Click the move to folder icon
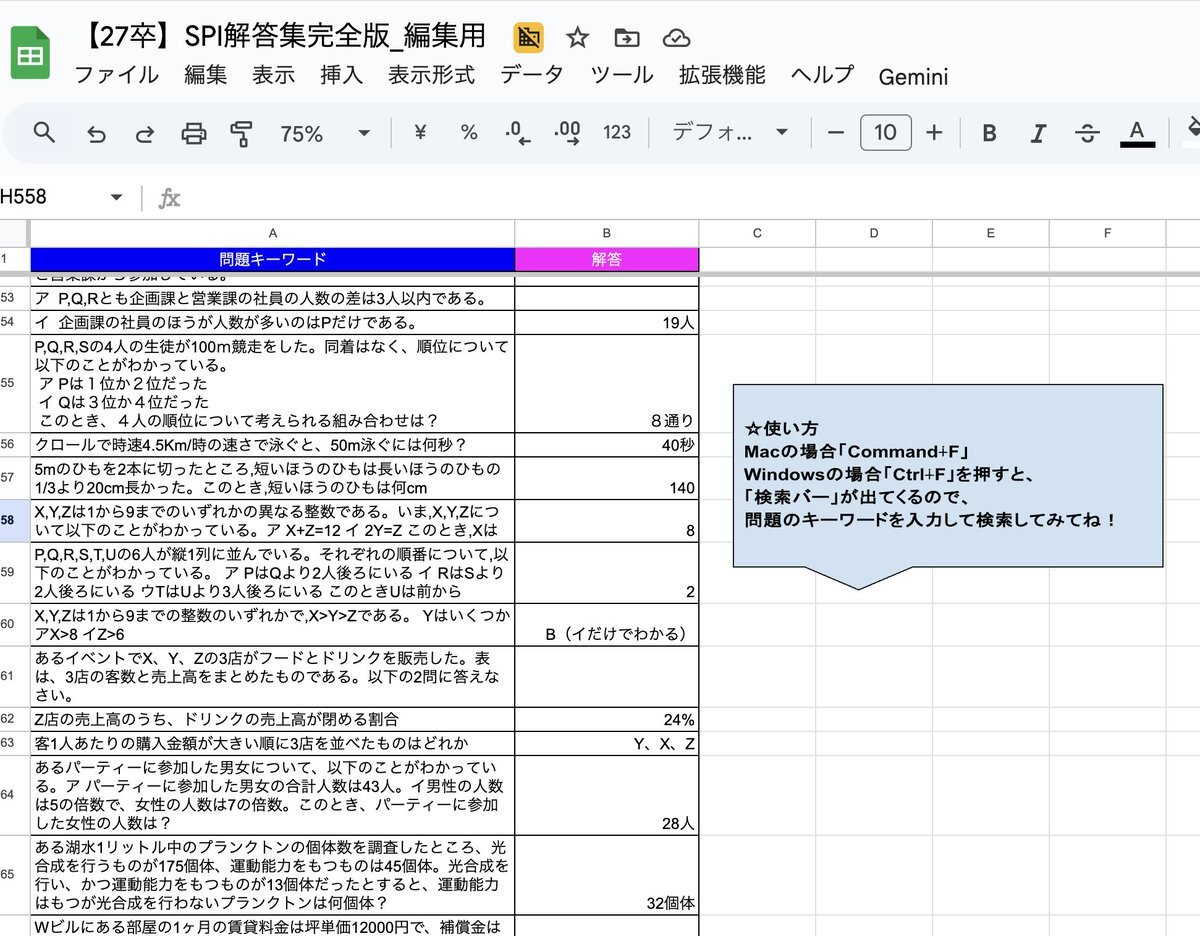 pos(627,38)
